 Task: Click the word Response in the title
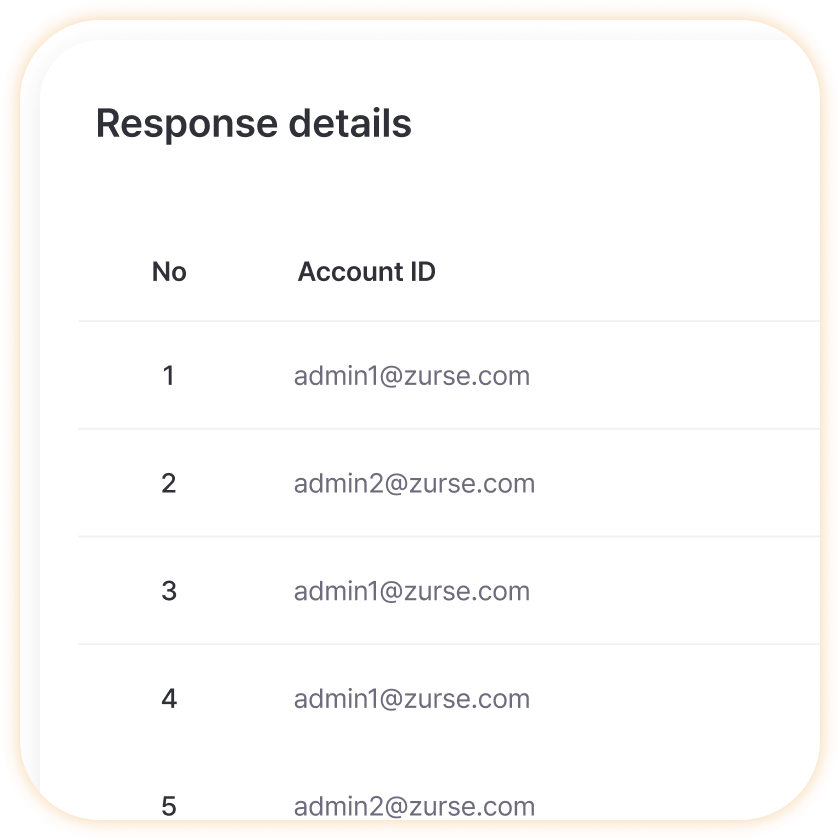(186, 124)
